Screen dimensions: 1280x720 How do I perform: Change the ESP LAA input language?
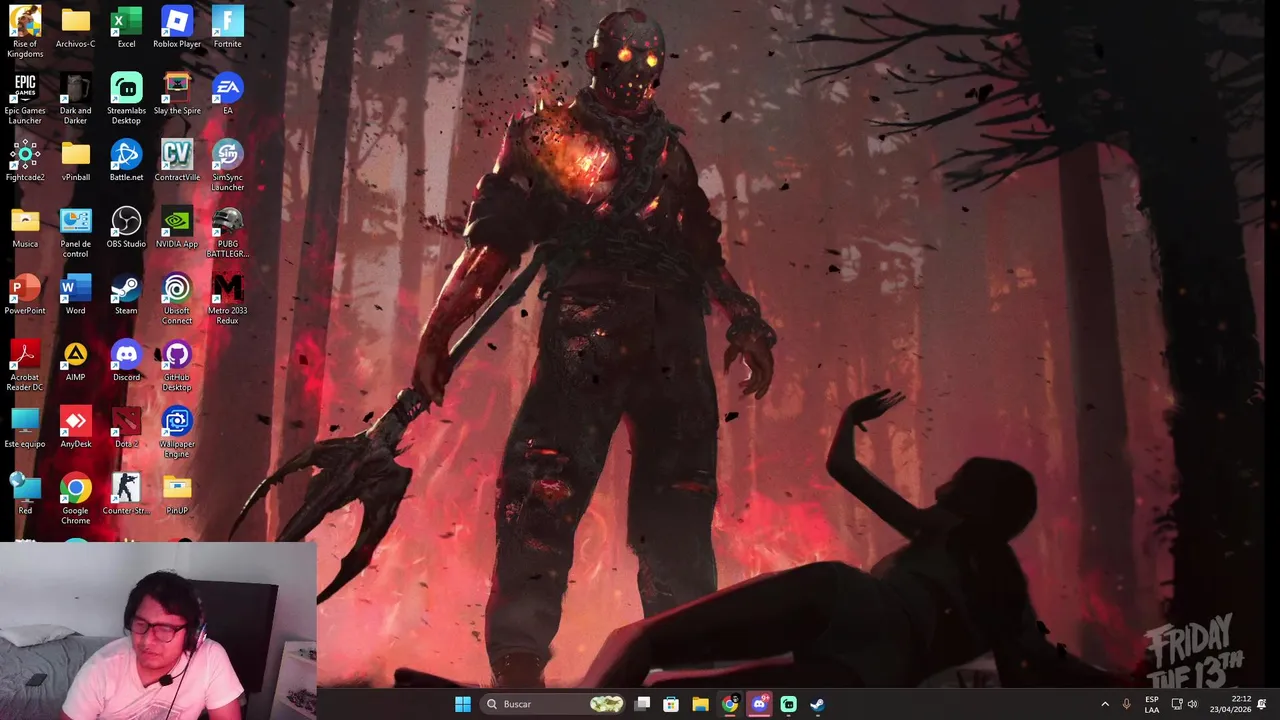click(x=1152, y=704)
